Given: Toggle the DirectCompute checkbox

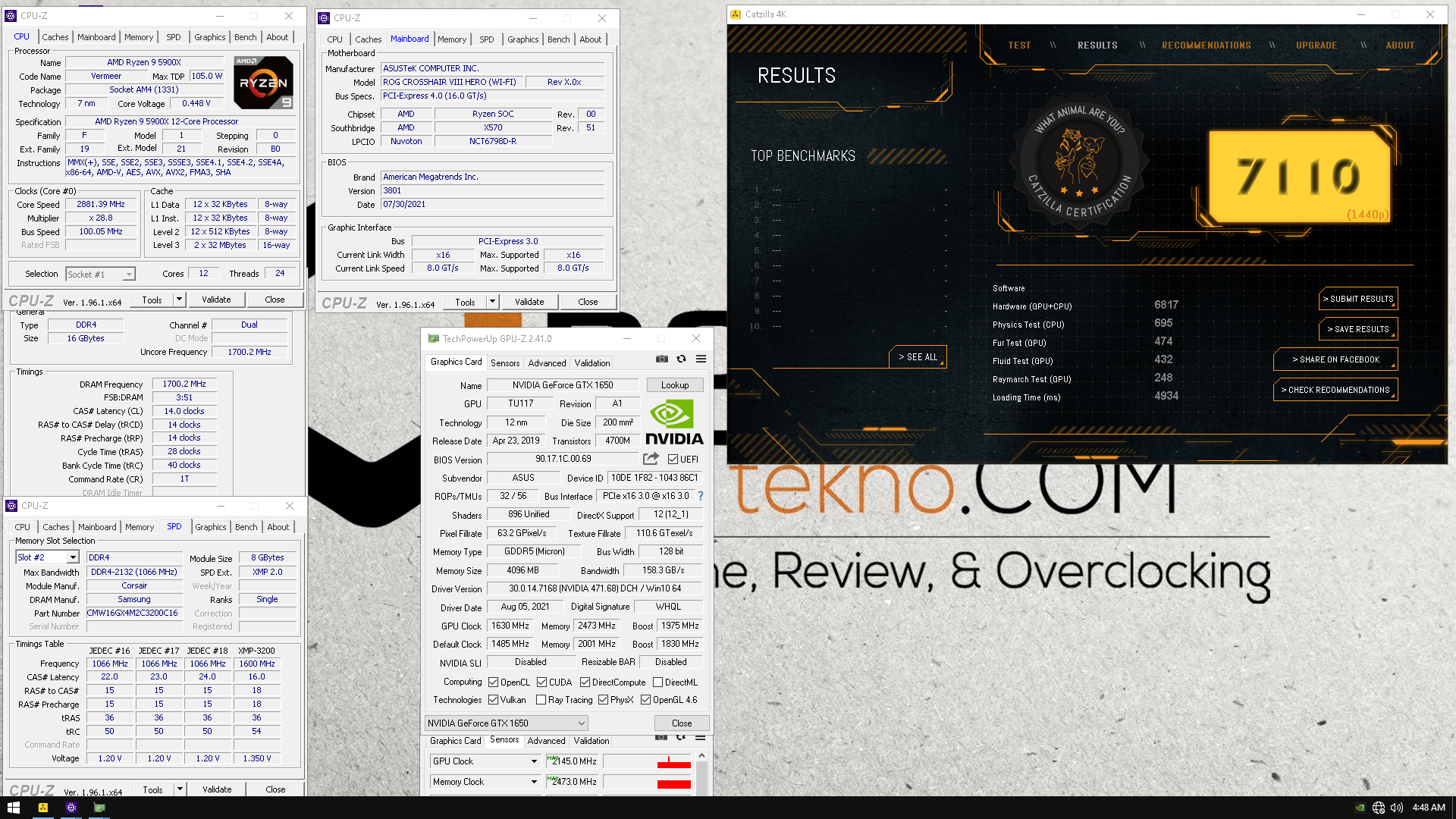Looking at the screenshot, I should [585, 682].
